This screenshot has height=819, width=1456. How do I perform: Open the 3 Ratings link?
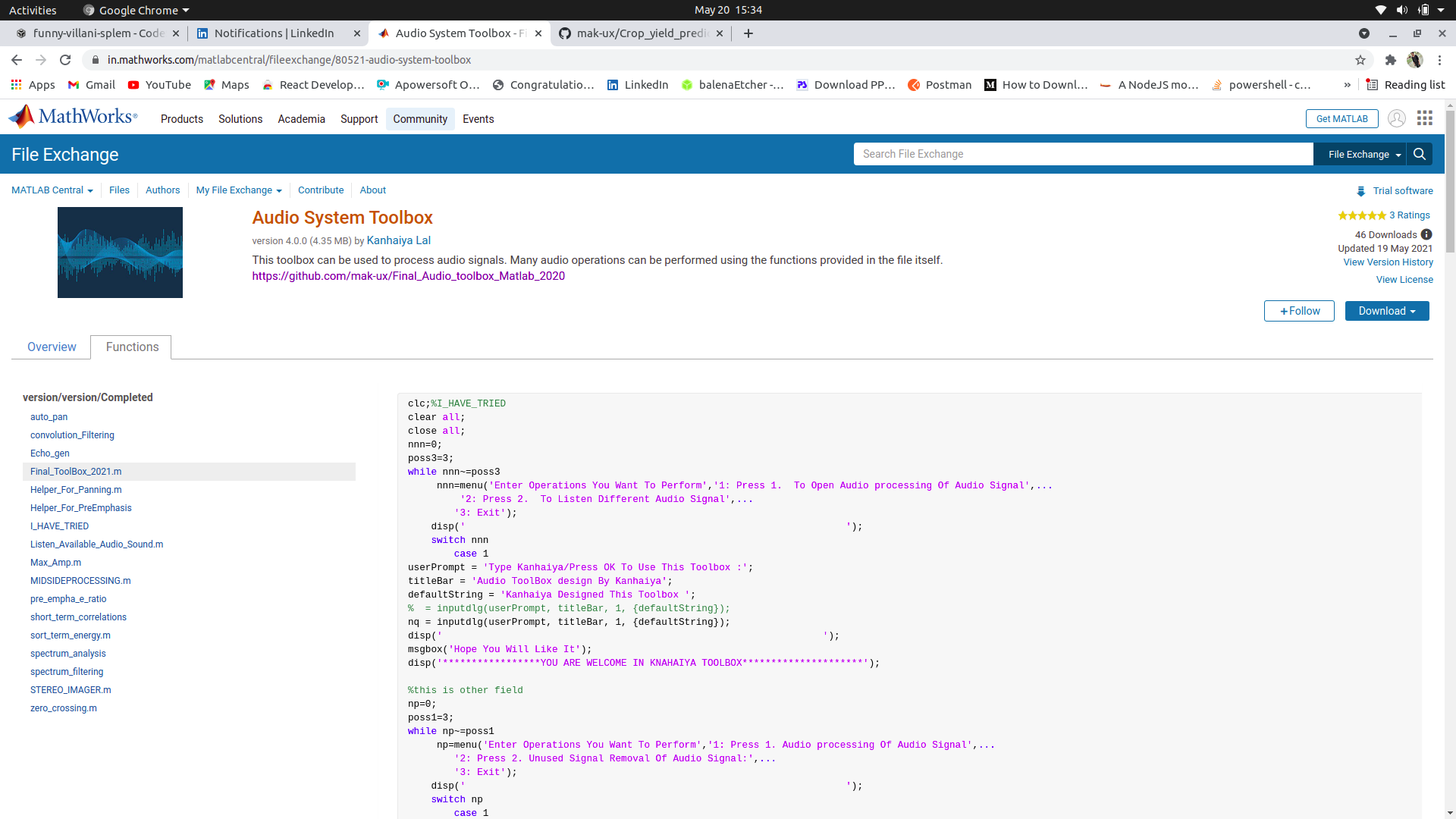tap(1409, 215)
